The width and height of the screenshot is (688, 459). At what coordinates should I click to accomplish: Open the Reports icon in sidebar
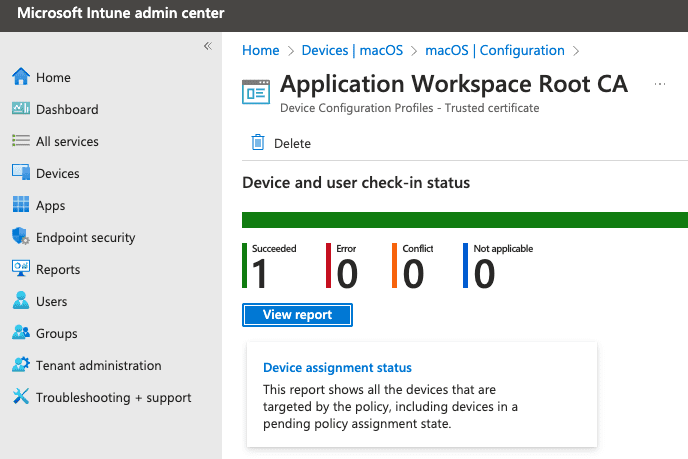click(x=20, y=269)
